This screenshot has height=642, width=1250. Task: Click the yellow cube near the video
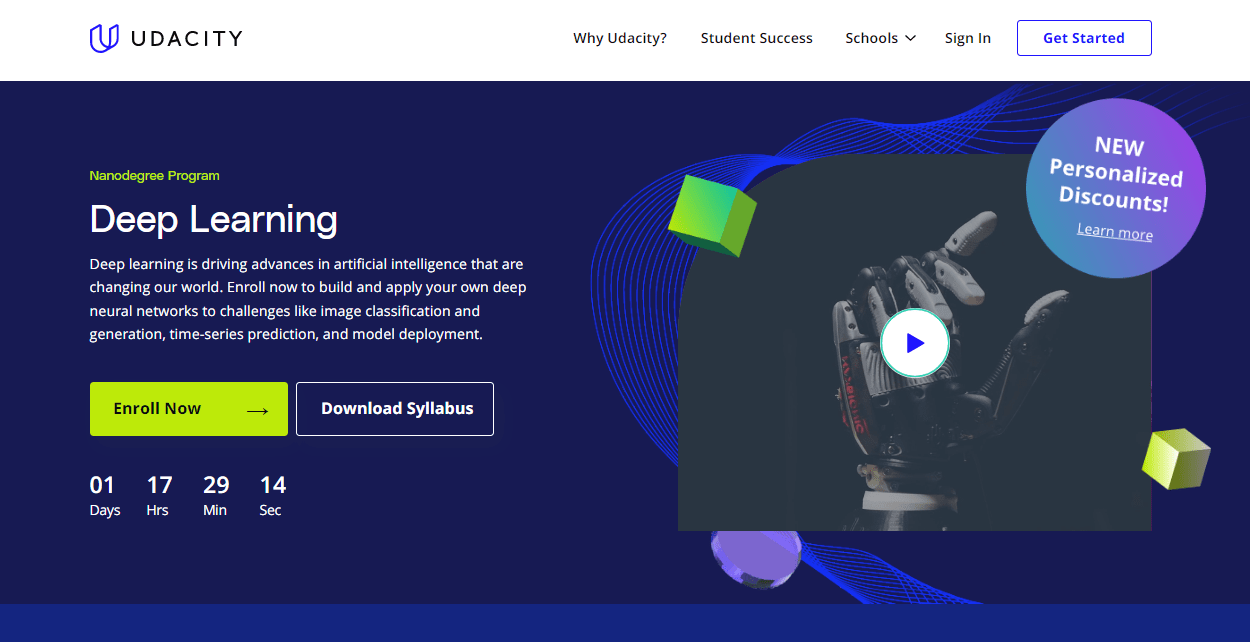[1176, 461]
